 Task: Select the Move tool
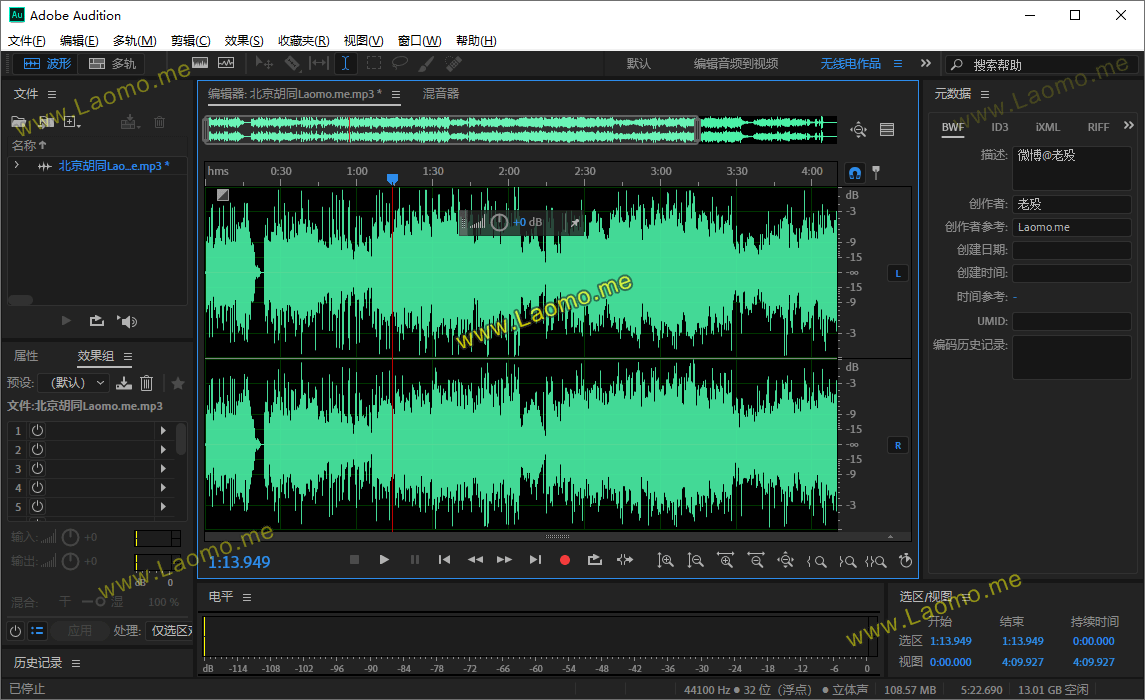264,64
